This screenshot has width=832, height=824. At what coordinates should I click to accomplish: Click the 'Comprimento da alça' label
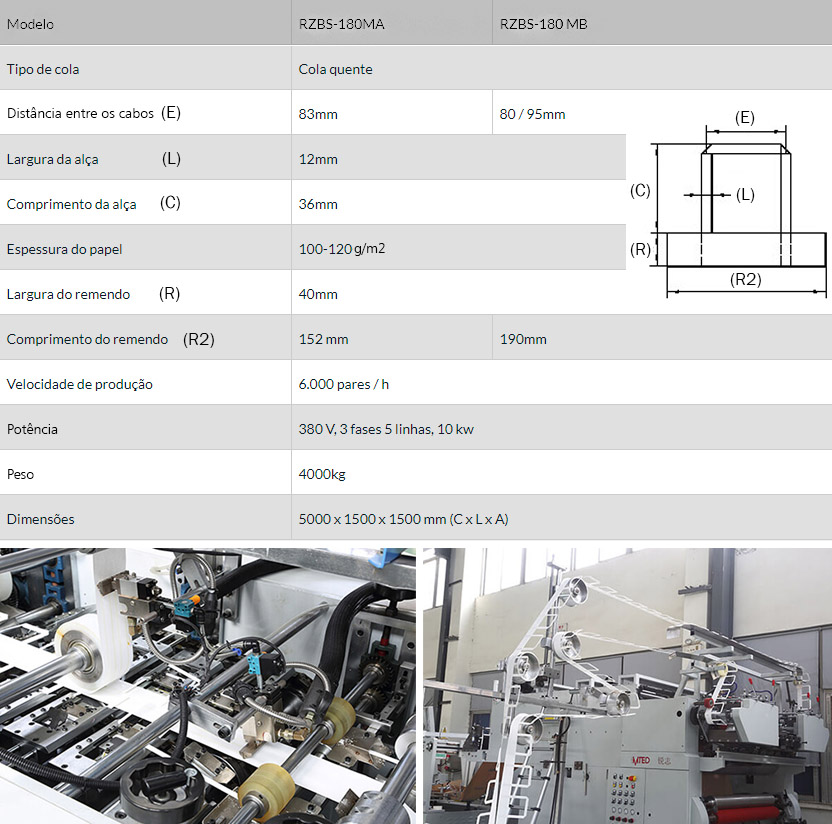72,204
